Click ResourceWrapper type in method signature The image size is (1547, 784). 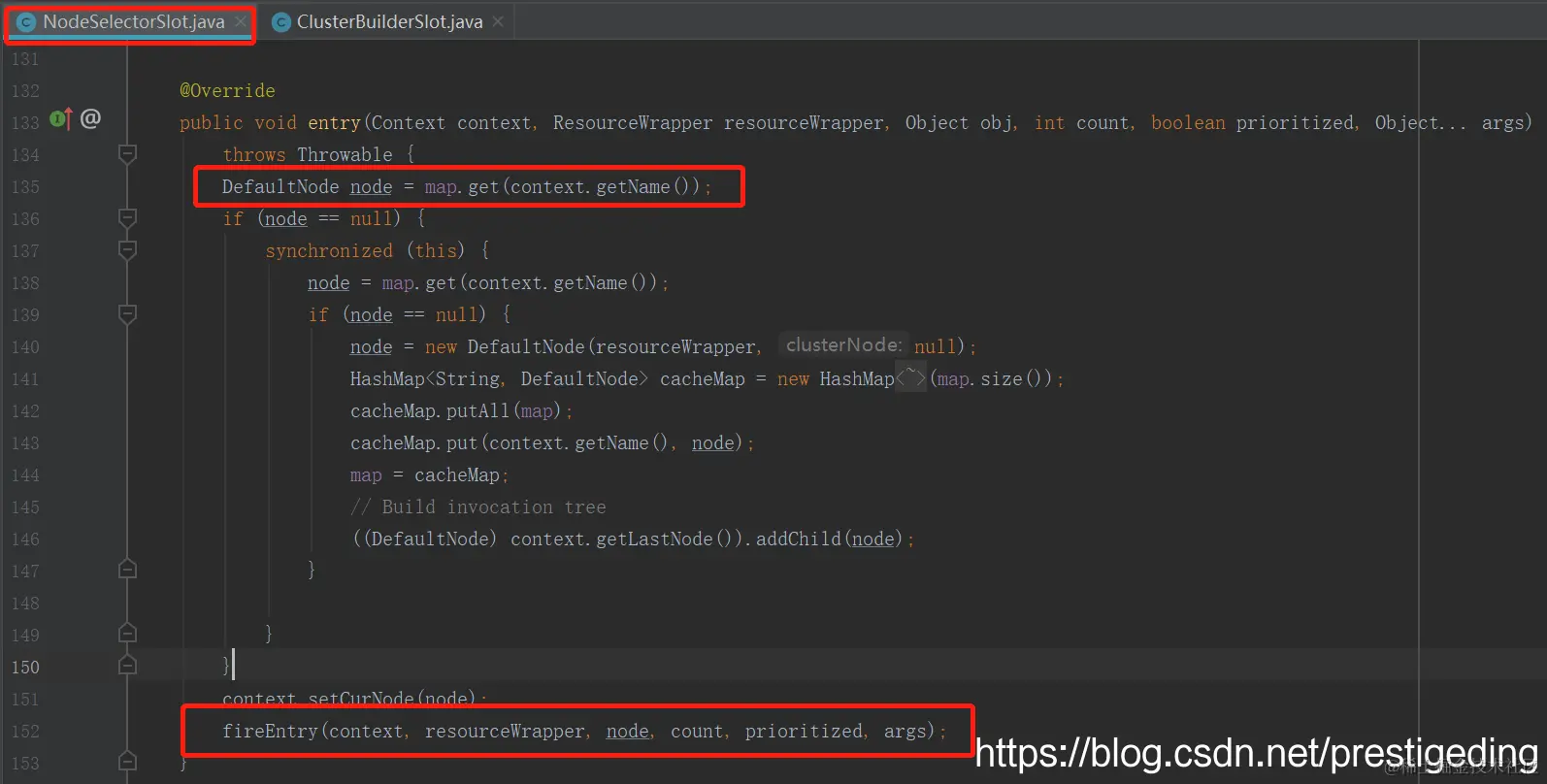pos(633,123)
